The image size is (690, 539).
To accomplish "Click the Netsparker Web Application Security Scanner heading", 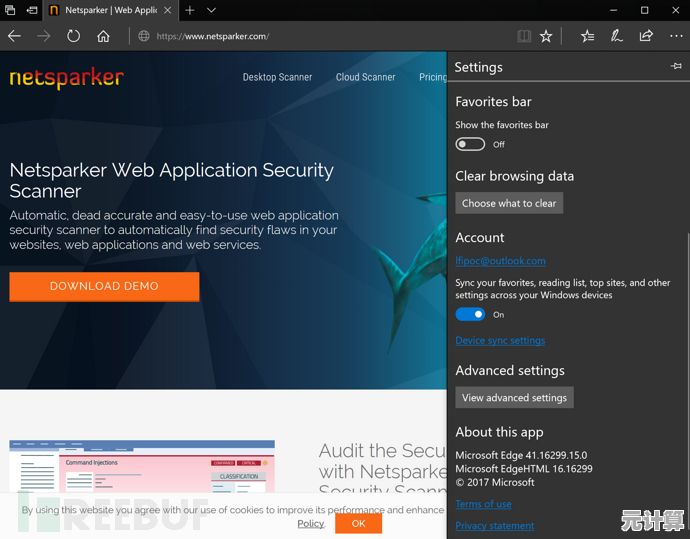I will pyautogui.click(x=172, y=180).
